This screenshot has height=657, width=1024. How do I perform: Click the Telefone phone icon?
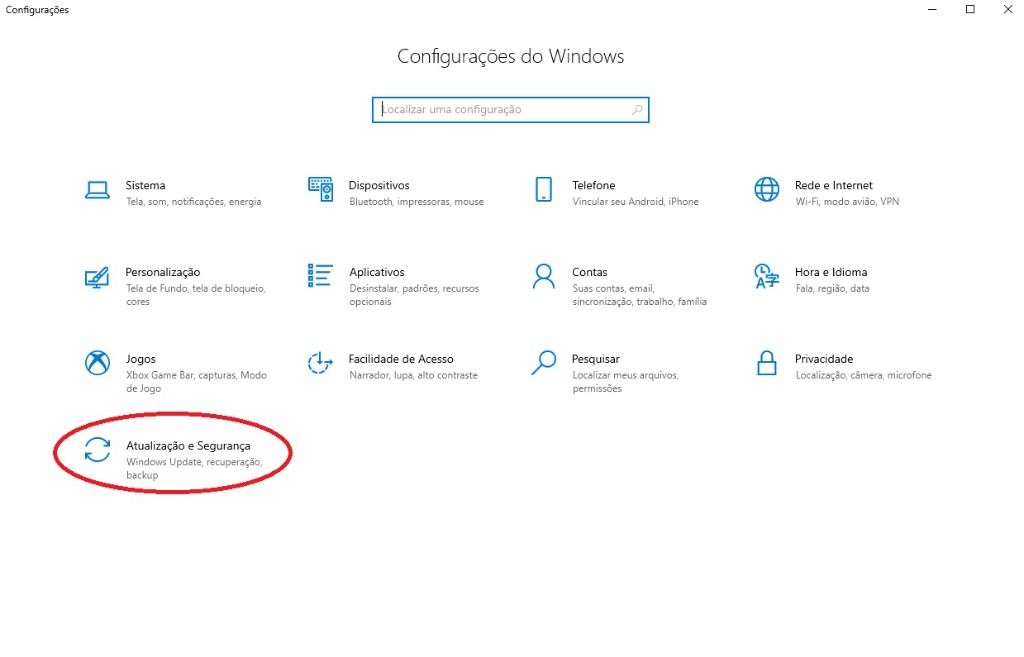click(x=543, y=190)
